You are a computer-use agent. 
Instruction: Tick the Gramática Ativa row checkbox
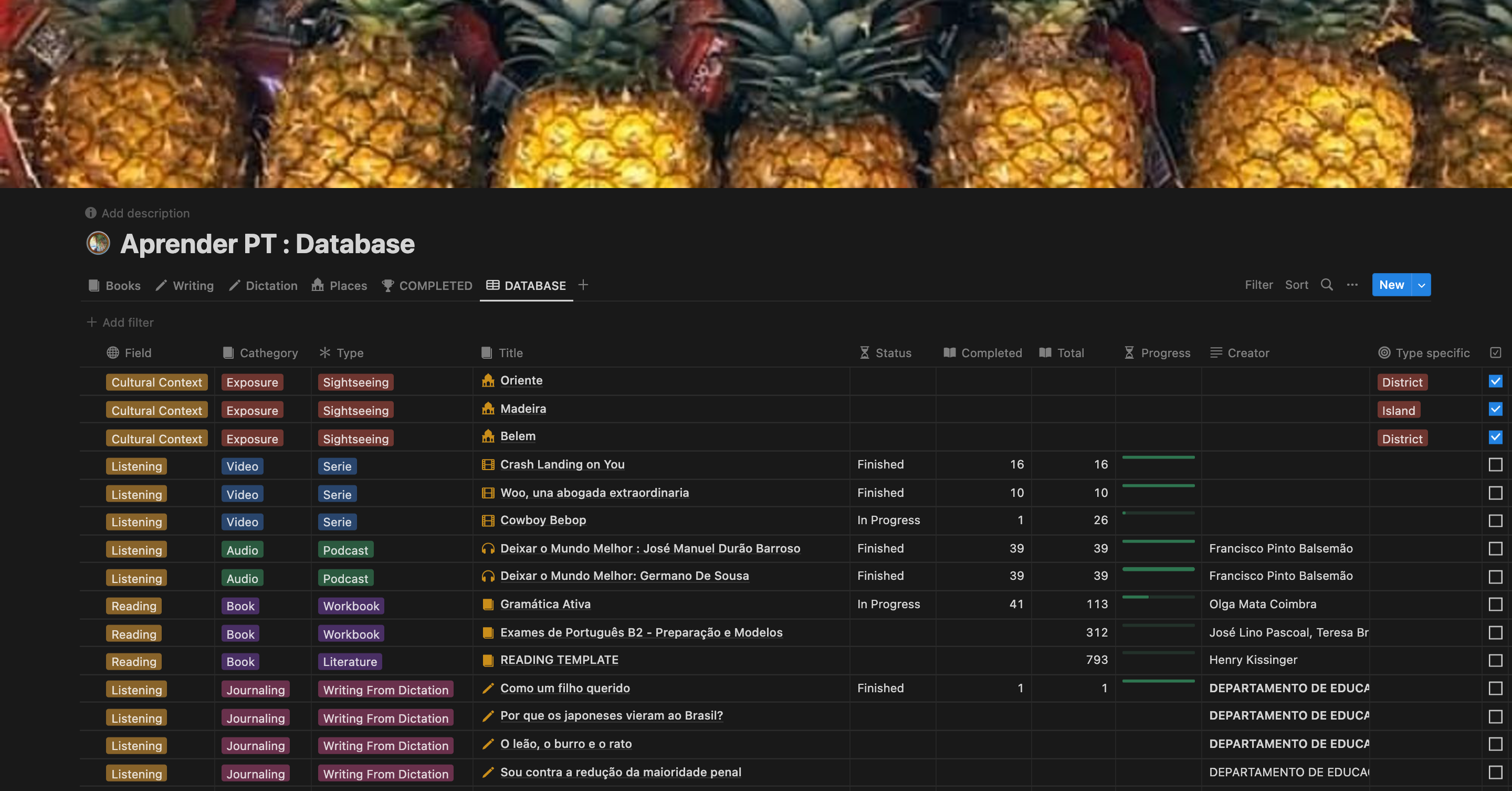pos(1495,604)
